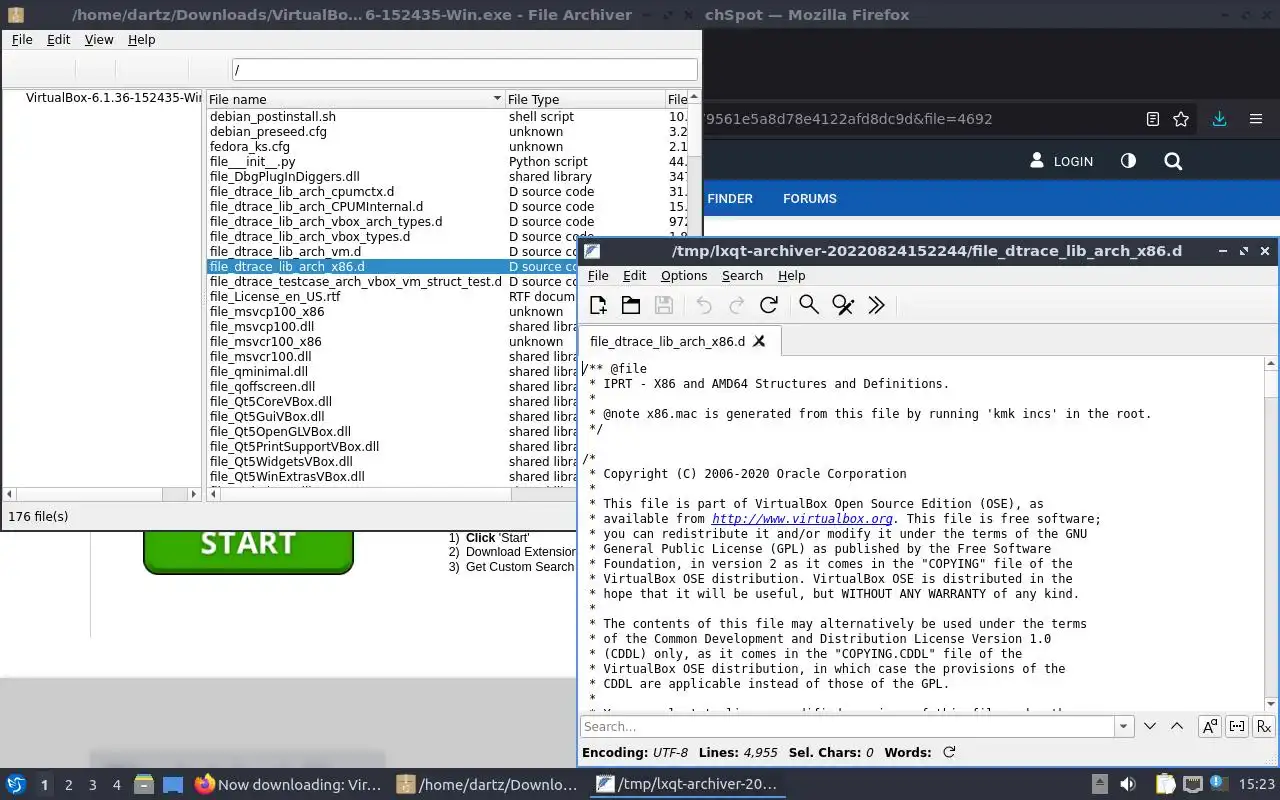The image size is (1280, 800).
Task: Select file_qminimal.dll in the archive list
Action: pos(259,372)
